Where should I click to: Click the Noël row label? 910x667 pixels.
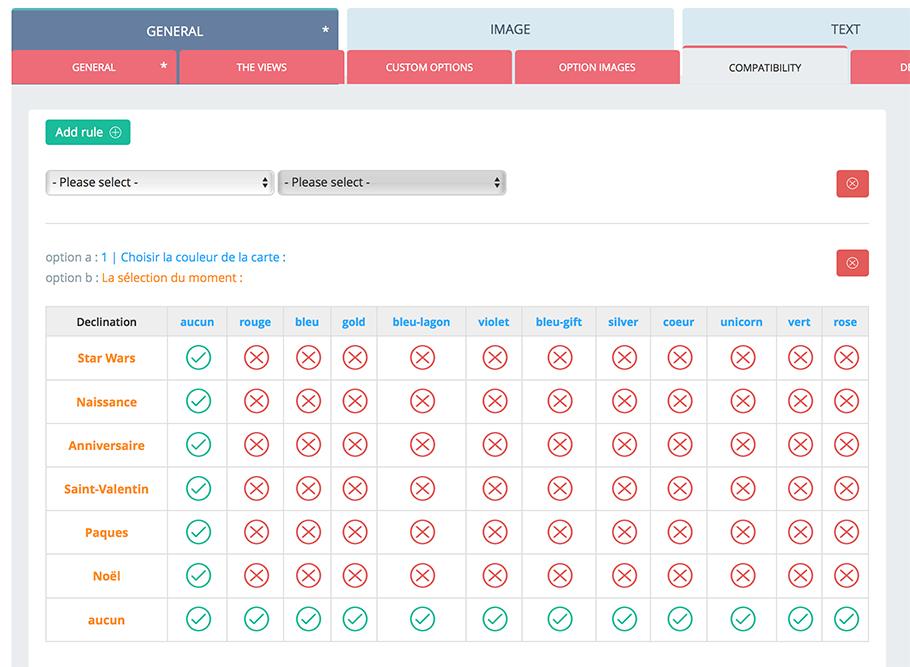pos(107,576)
